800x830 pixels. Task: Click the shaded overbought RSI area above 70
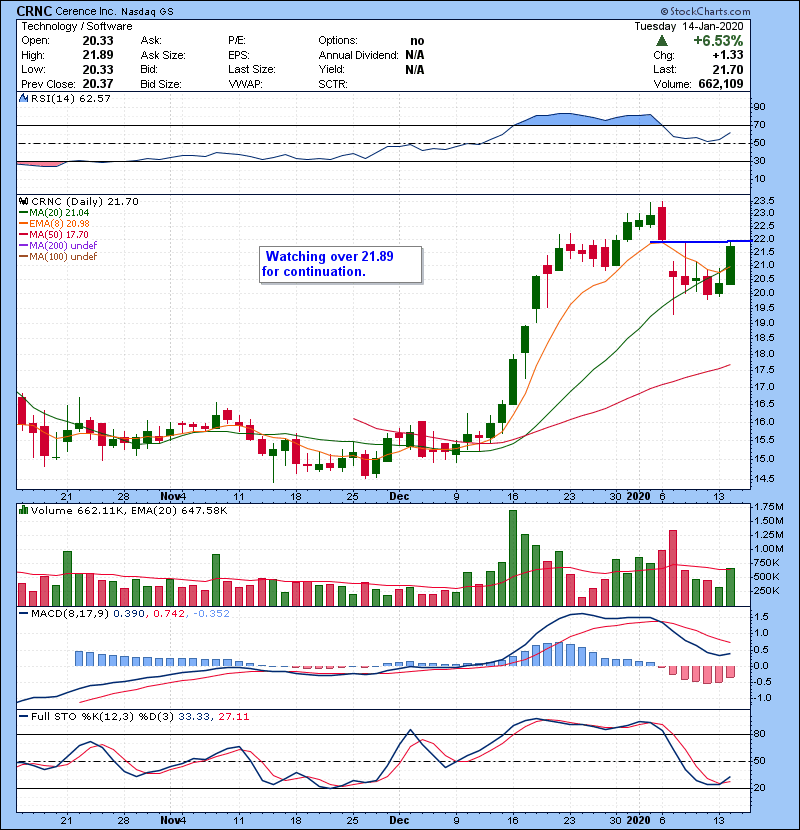tap(588, 119)
